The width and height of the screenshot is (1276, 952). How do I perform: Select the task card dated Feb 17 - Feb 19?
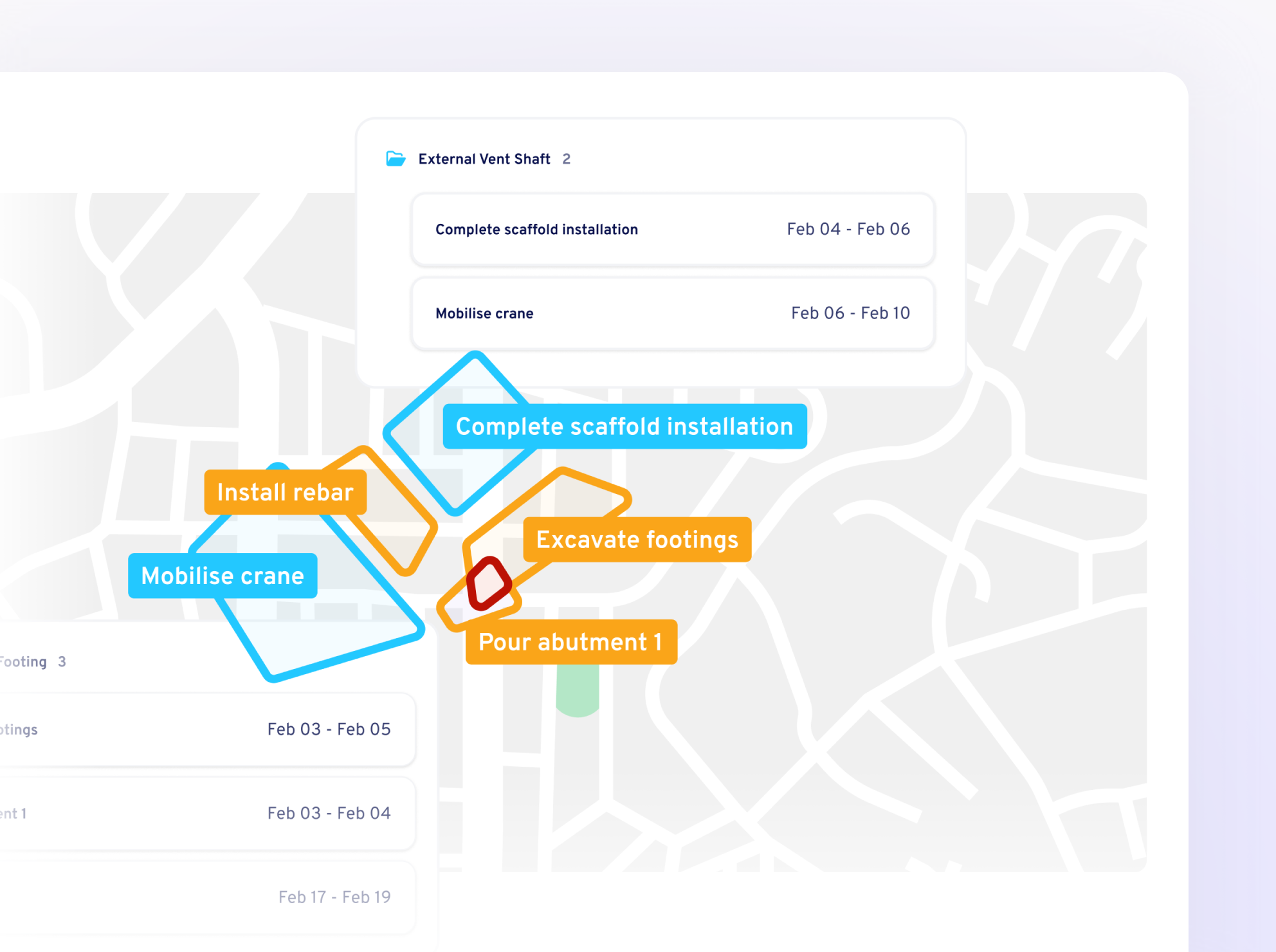pos(206,897)
